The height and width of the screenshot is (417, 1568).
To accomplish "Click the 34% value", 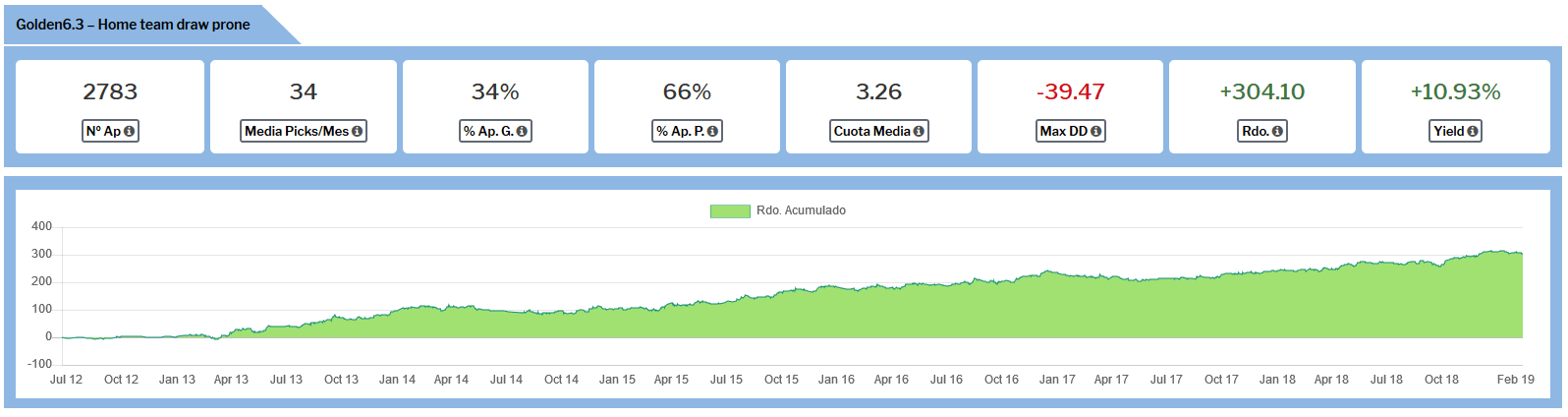I will tap(495, 91).
